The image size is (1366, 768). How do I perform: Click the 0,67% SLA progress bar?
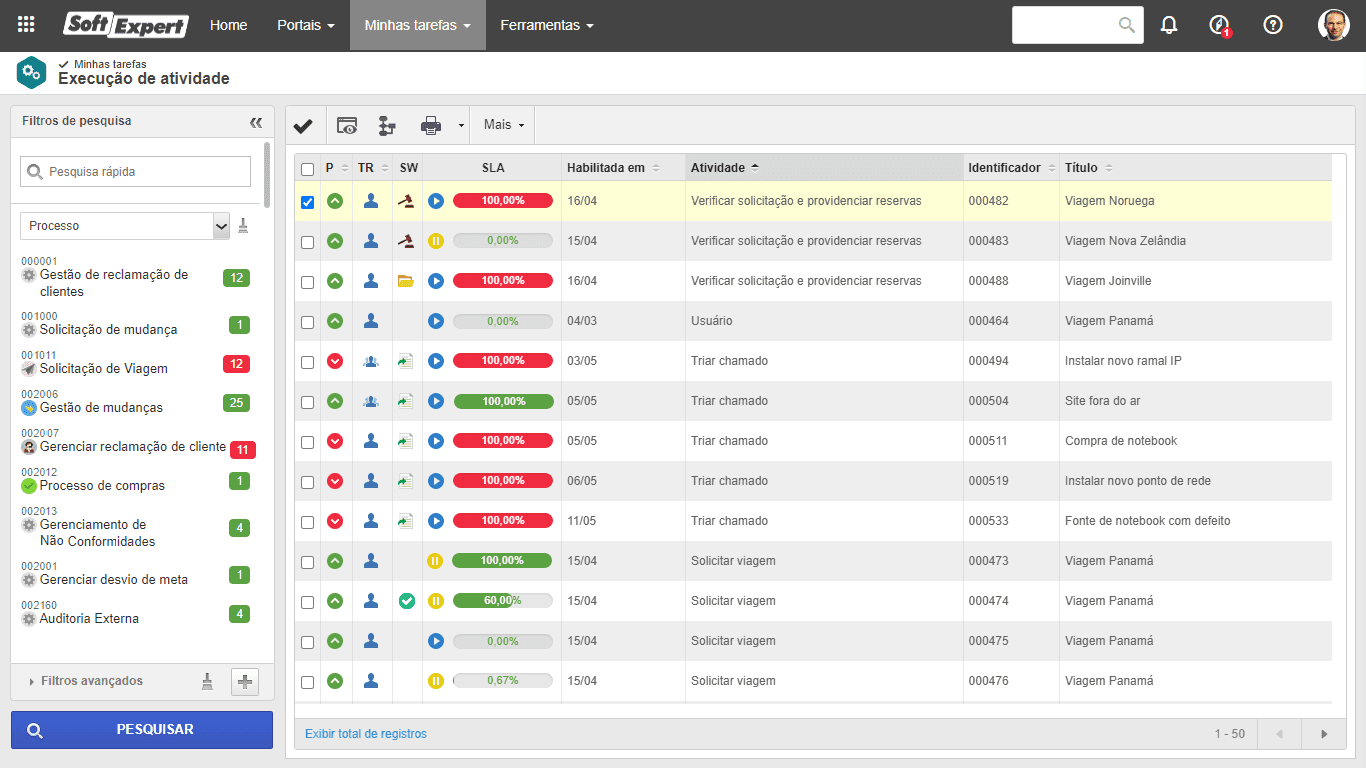[503, 681]
